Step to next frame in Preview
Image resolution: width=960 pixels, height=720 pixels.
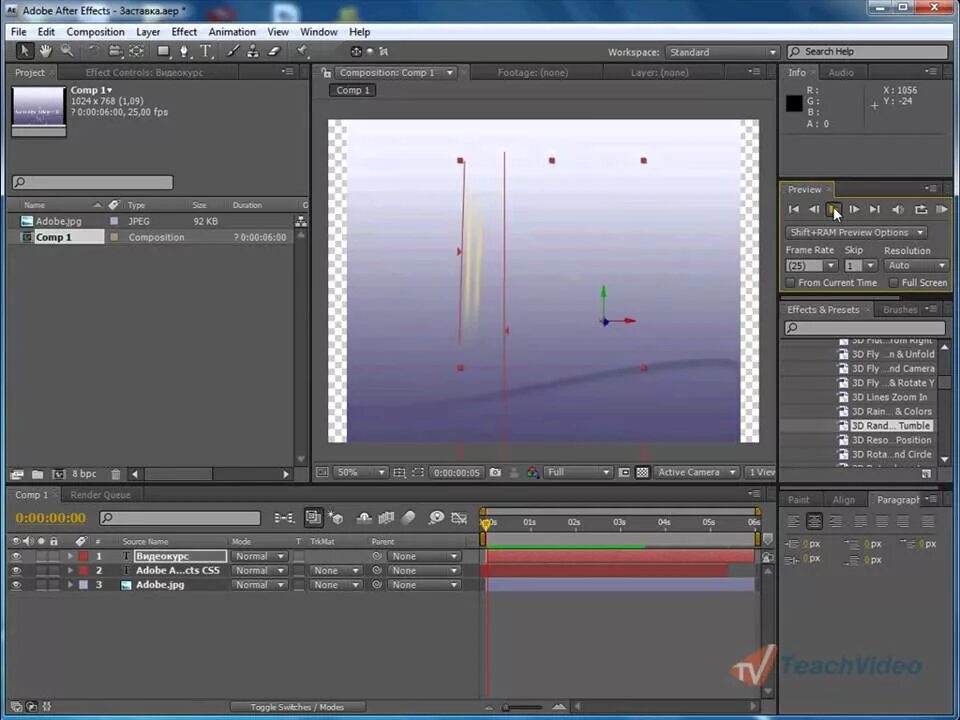[x=854, y=209]
